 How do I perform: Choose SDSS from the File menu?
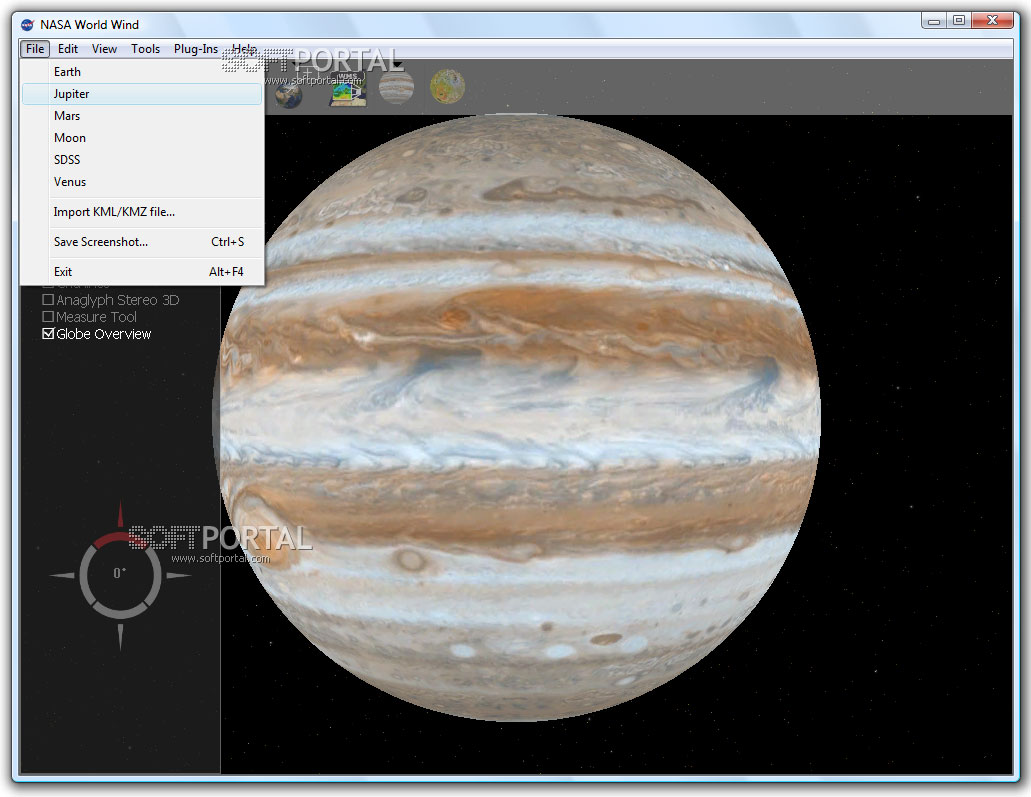pos(142,160)
